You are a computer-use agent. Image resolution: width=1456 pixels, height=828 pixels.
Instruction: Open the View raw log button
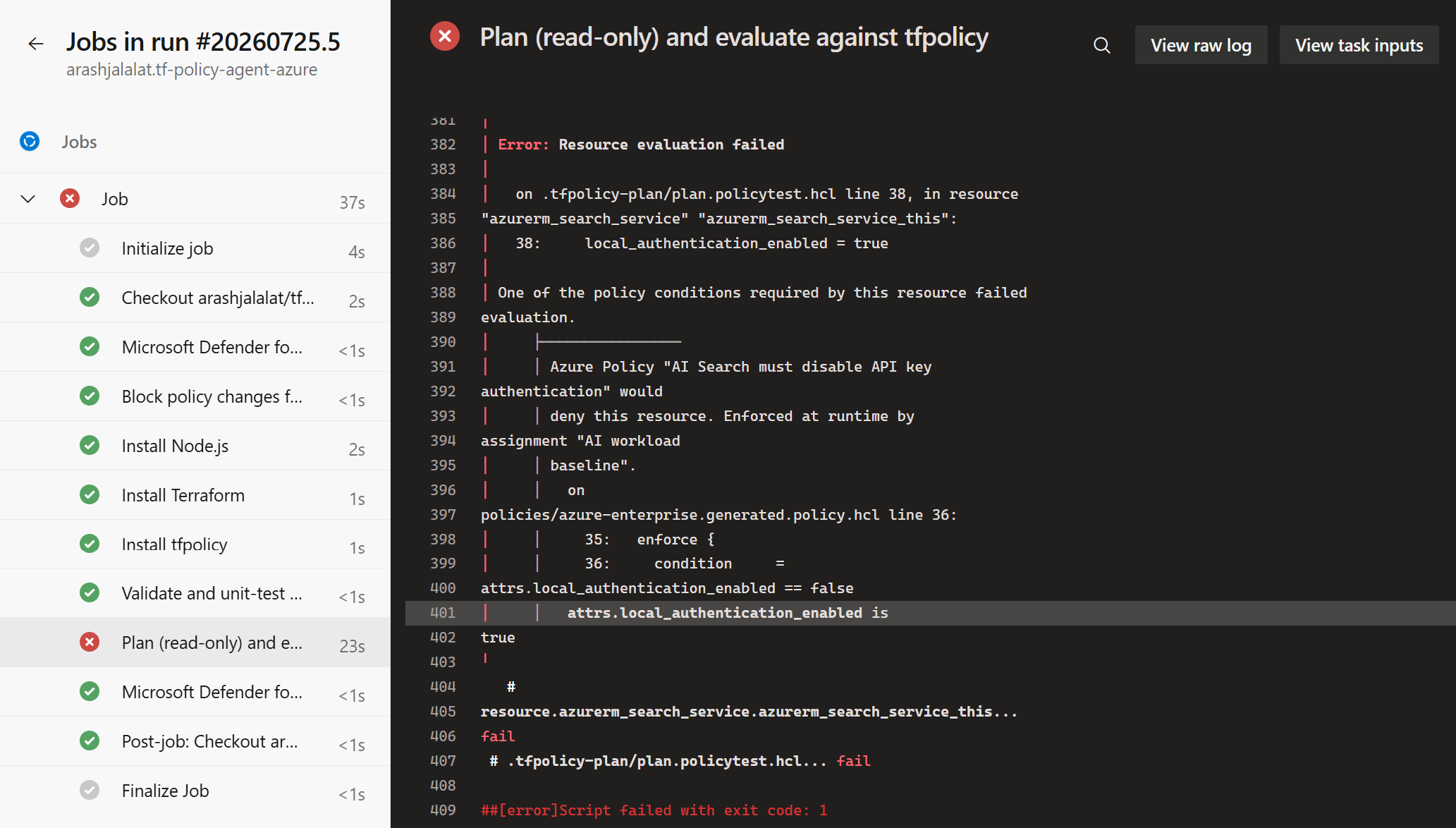click(x=1201, y=45)
